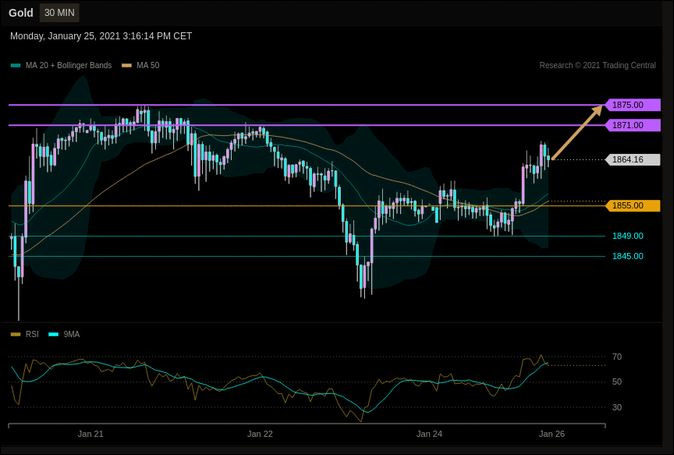674x455 pixels.
Task: Click 'Research © 2021 Trading Central' credit
Action: point(597,65)
